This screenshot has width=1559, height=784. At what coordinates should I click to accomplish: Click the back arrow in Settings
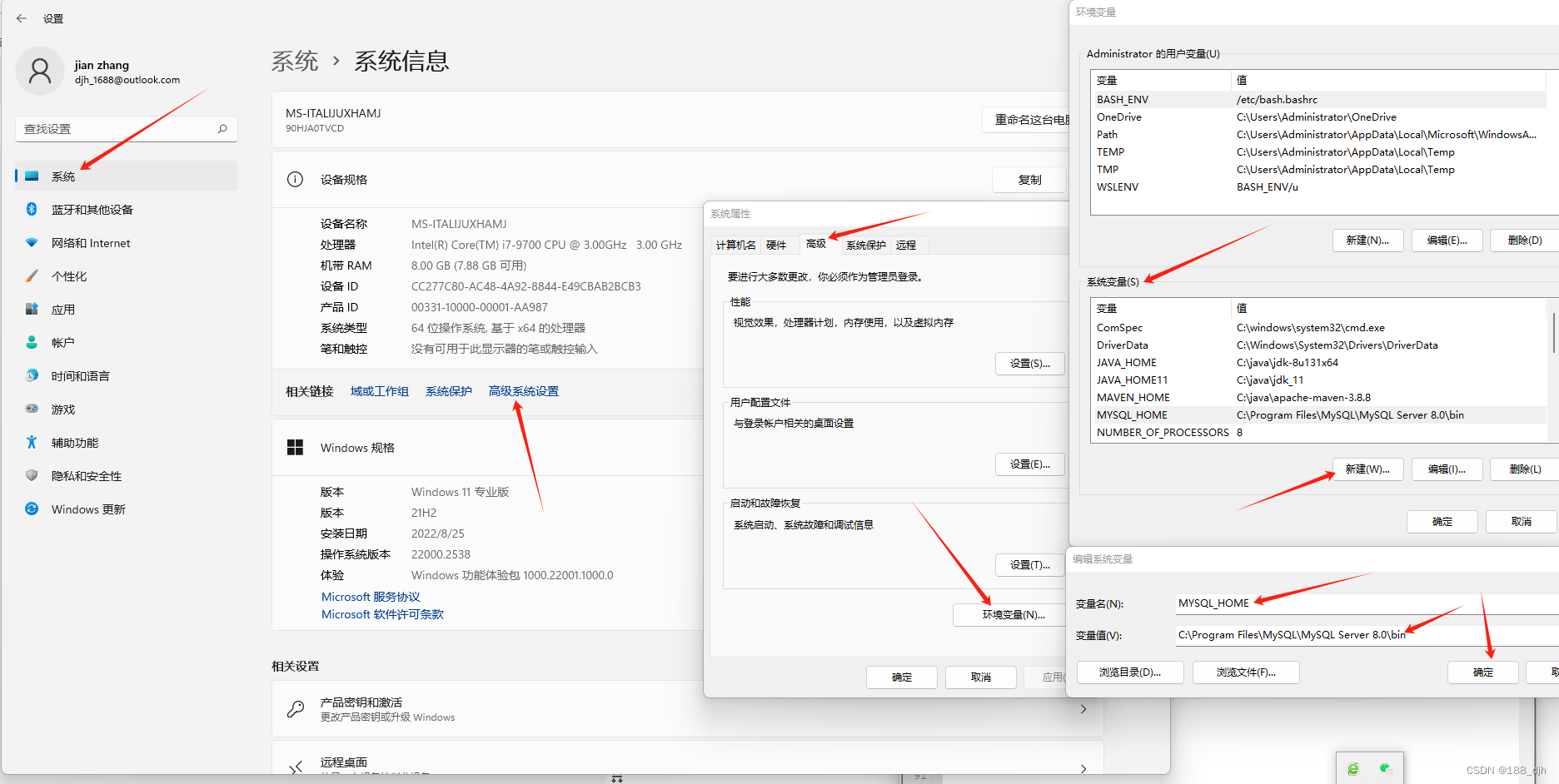(x=22, y=18)
